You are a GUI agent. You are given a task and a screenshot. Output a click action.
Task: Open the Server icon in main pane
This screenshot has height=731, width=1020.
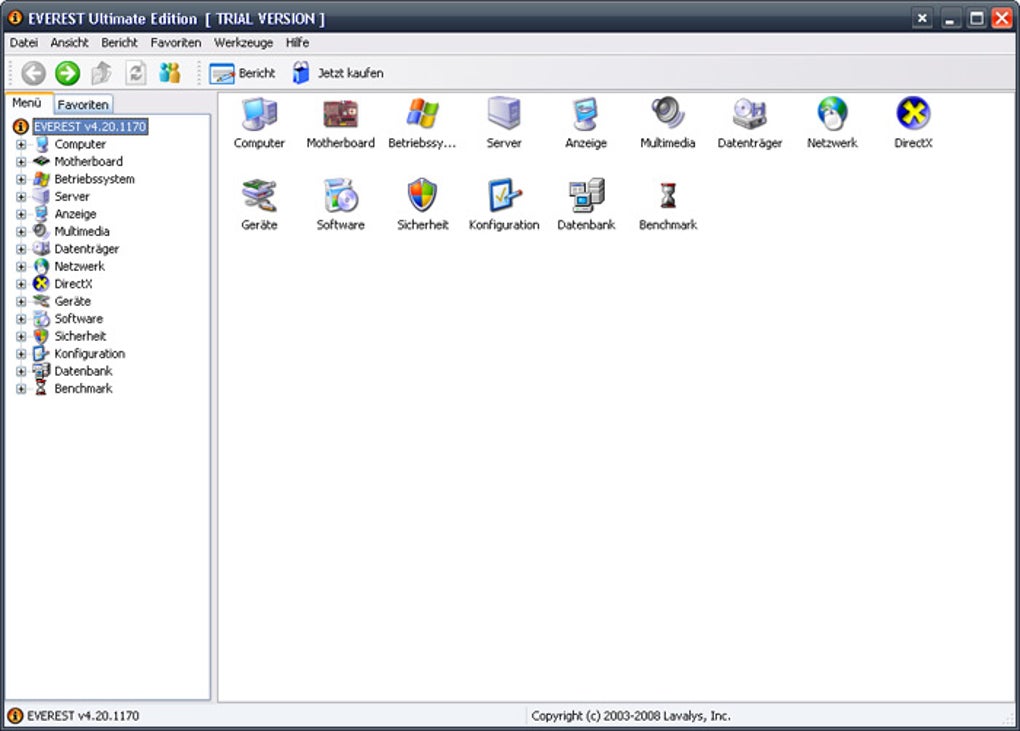[x=504, y=114]
